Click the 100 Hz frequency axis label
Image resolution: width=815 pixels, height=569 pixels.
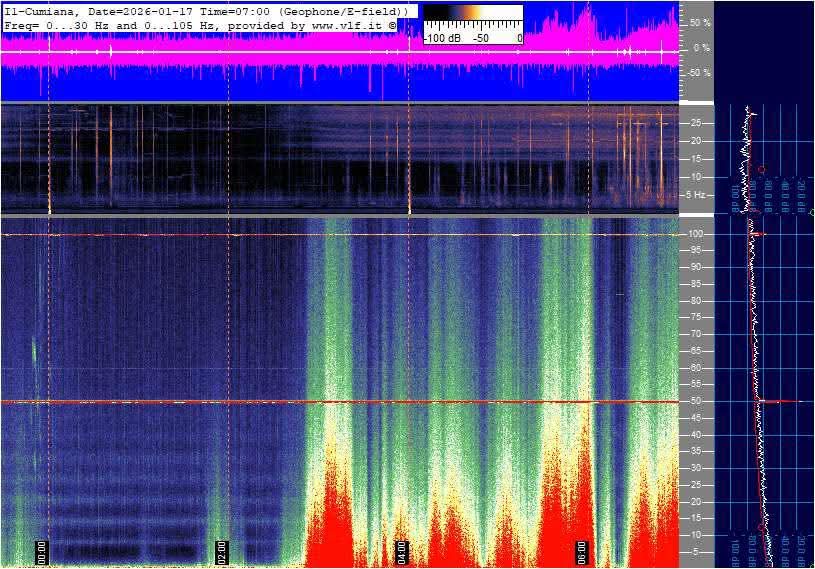pos(697,234)
